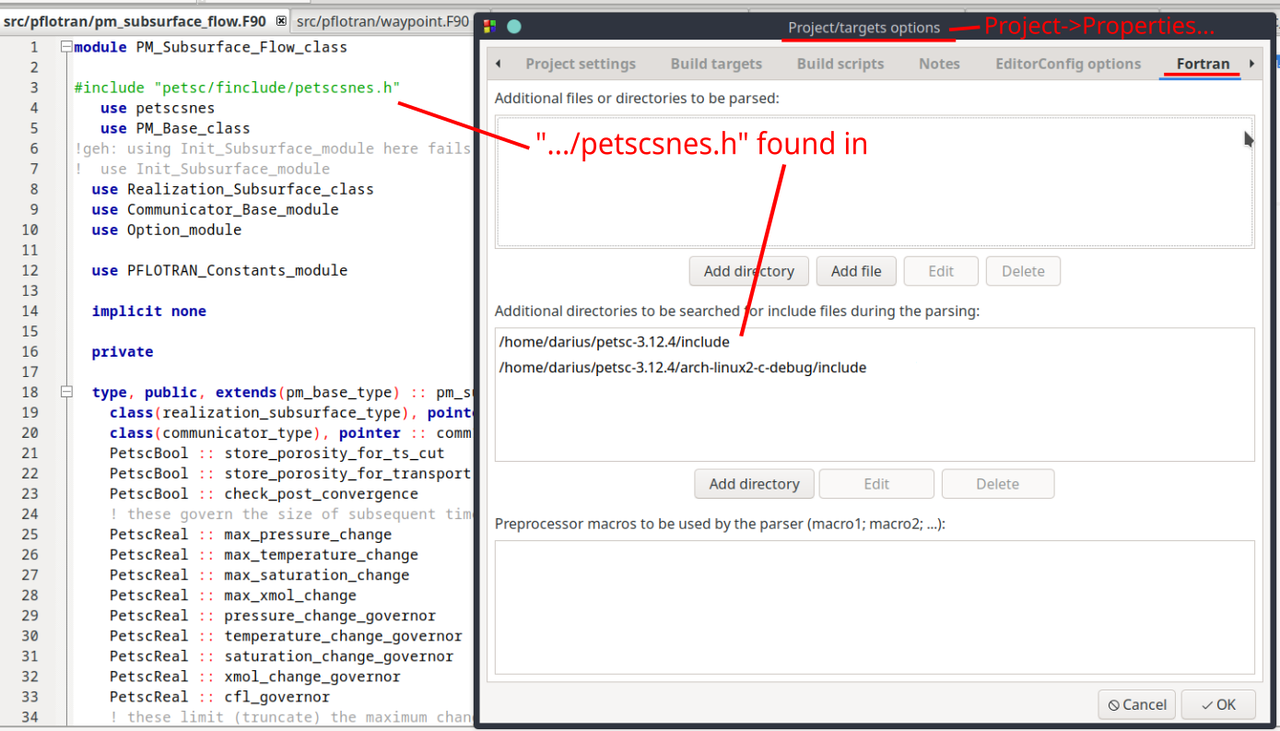
Task: Click 'PetscReal :: cfl_governor' line
Action: (220, 696)
